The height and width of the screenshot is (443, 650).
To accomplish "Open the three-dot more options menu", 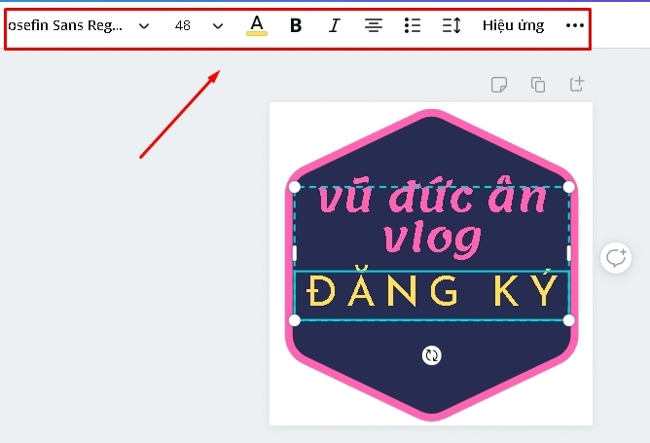I will tap(575, 26).
